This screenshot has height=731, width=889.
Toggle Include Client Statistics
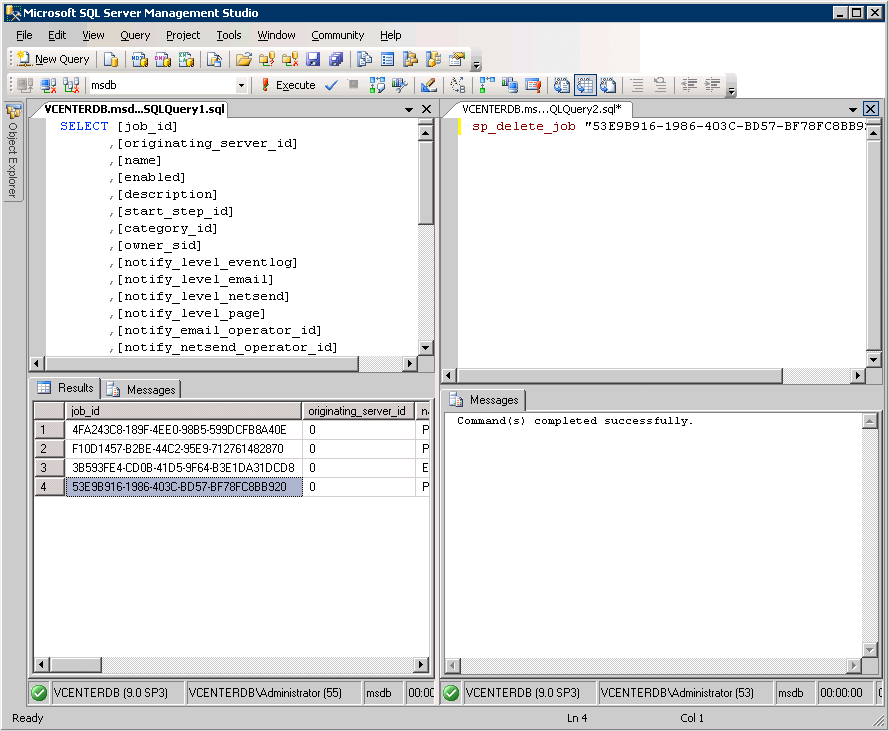click(510, 85)
